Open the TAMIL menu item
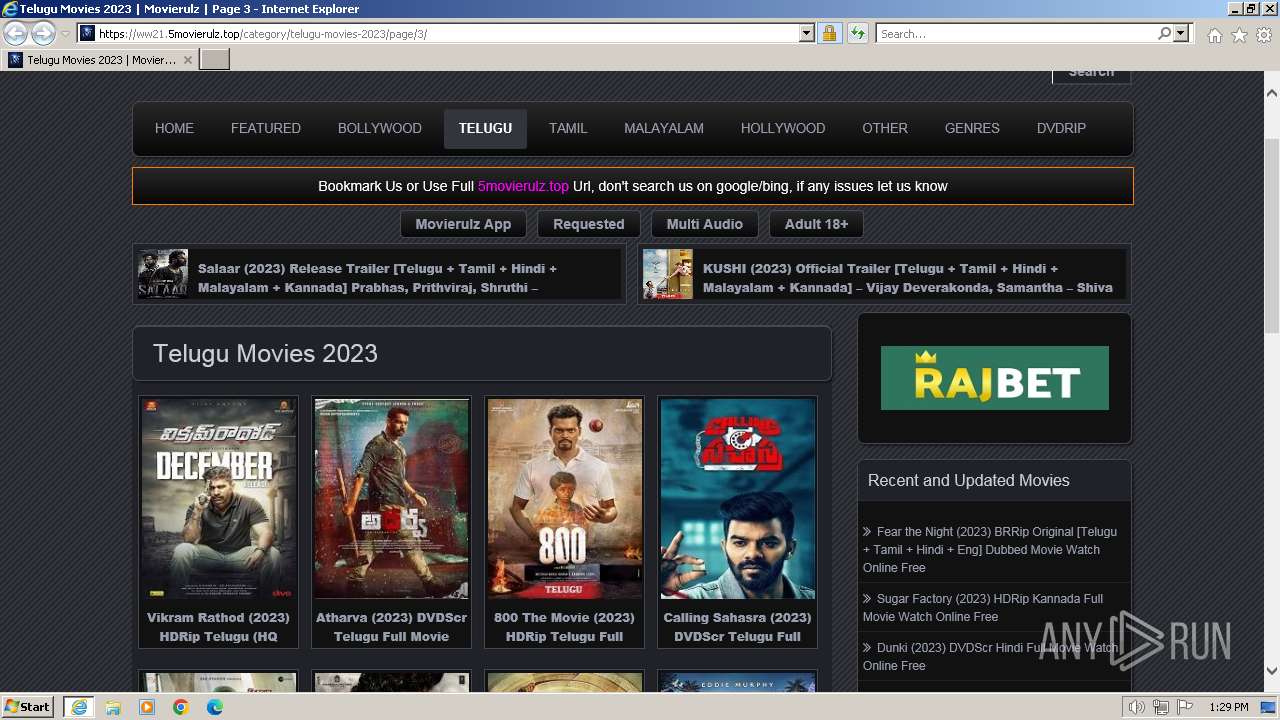 (568, 128)
